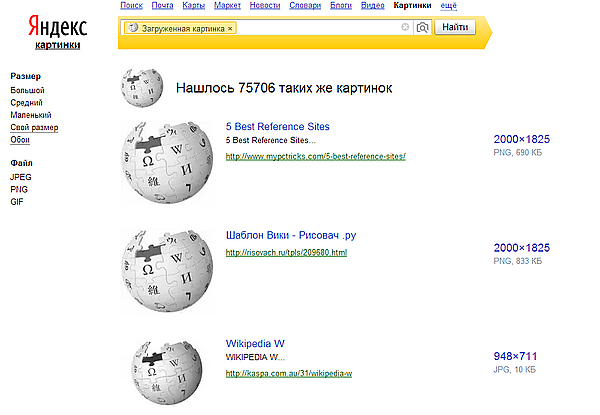This screenshot has width=600, height=415.
Task: Open the Wikipedia globe thumbnail of the first result
Action: tap(168, 157)
